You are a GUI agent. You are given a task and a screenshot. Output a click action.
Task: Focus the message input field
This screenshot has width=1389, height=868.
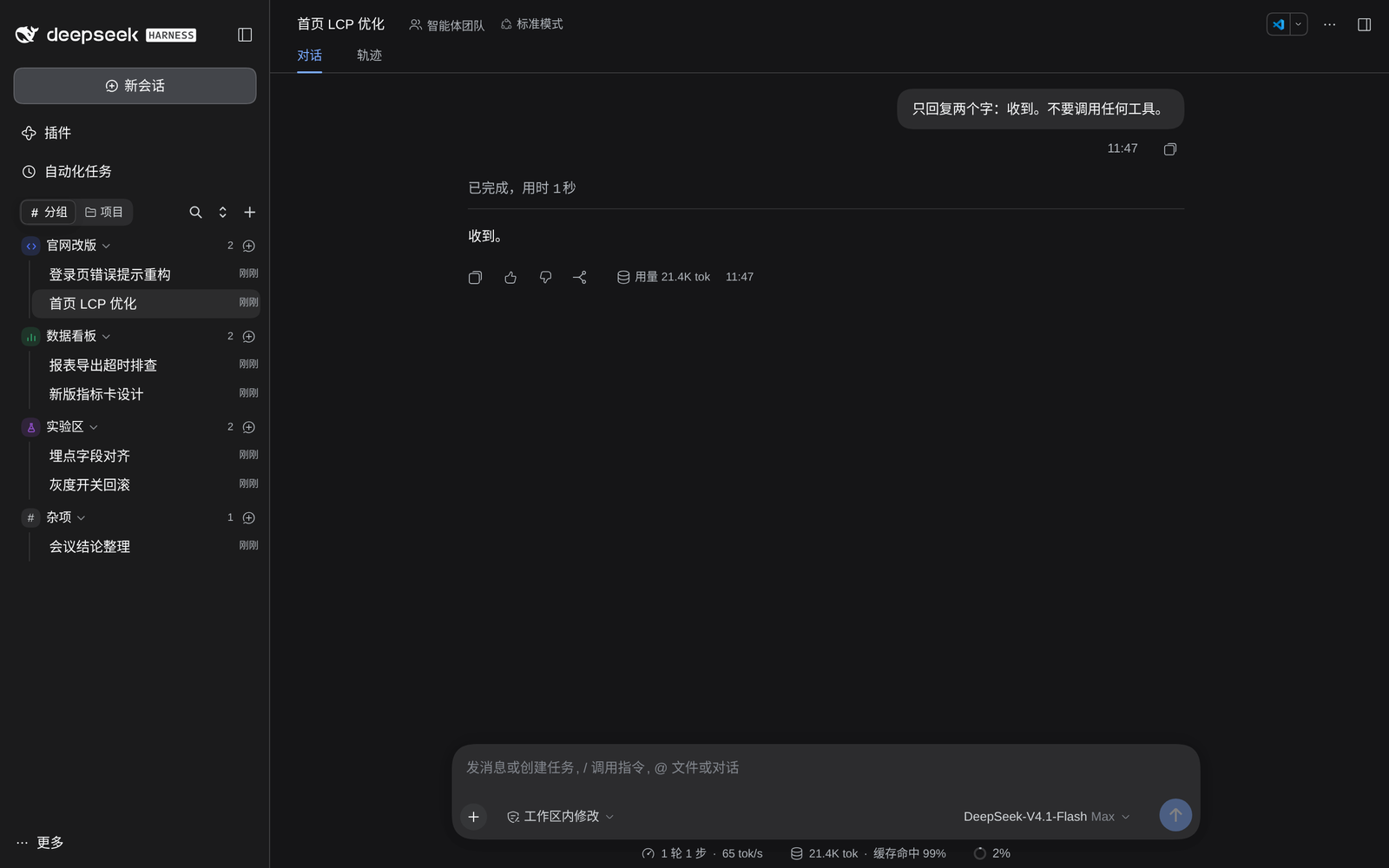[x=826, y=768]
